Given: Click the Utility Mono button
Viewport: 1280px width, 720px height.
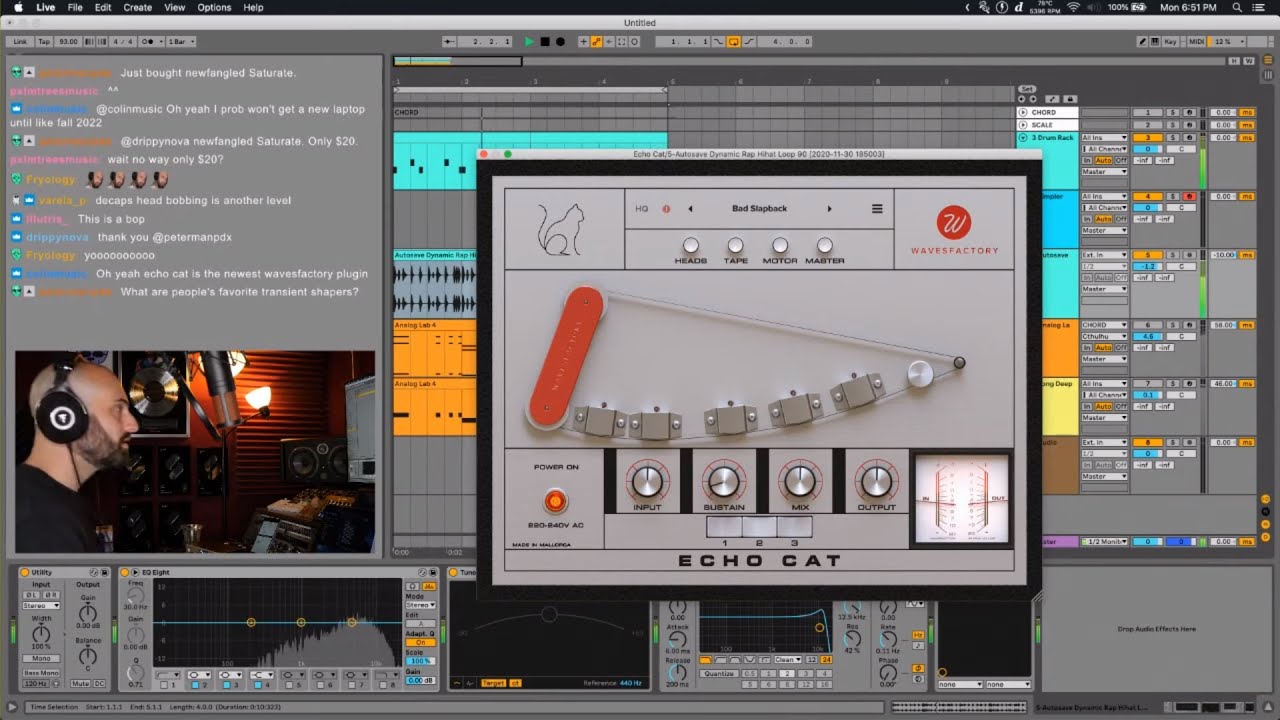Looking at the screenshot, I should tap(40, 659).
